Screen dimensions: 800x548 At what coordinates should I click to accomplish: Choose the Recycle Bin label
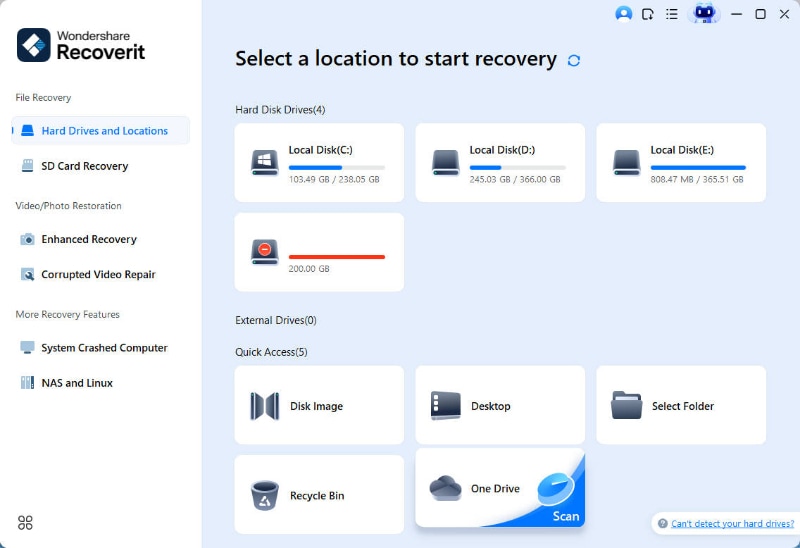317,495
